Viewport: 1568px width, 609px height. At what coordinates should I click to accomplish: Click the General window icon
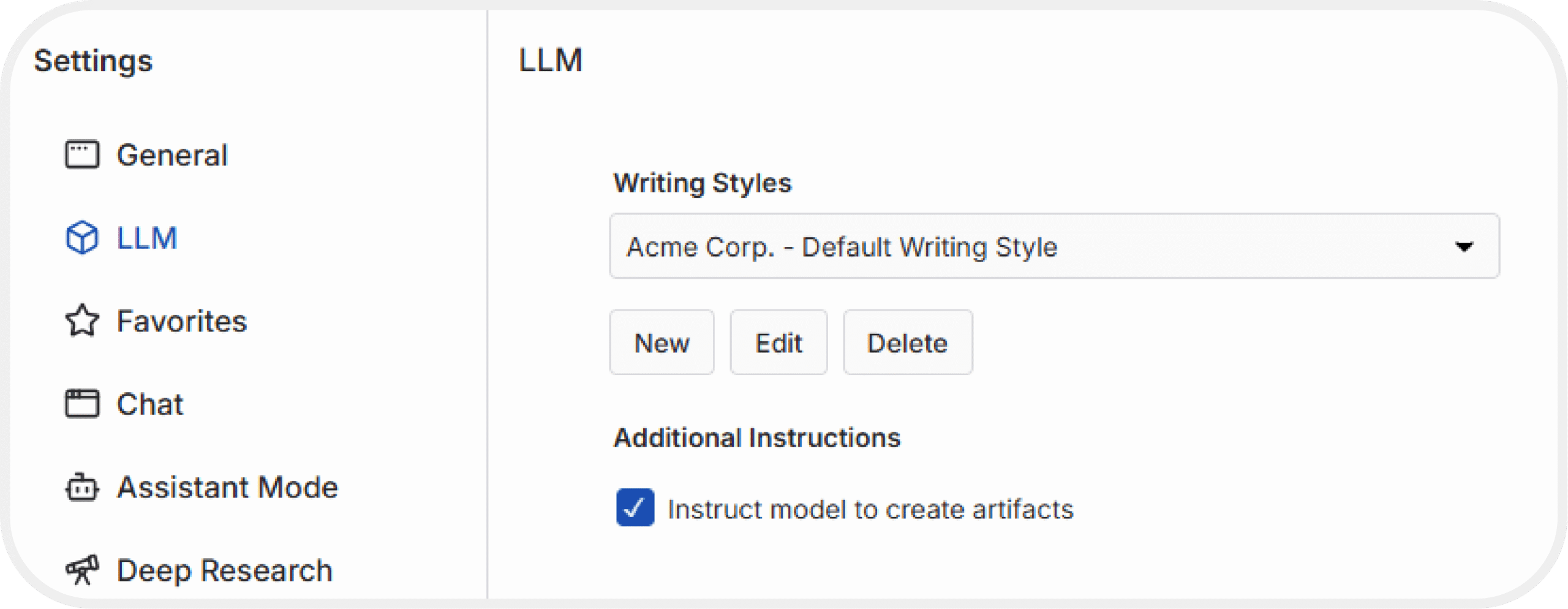point(81,154)
